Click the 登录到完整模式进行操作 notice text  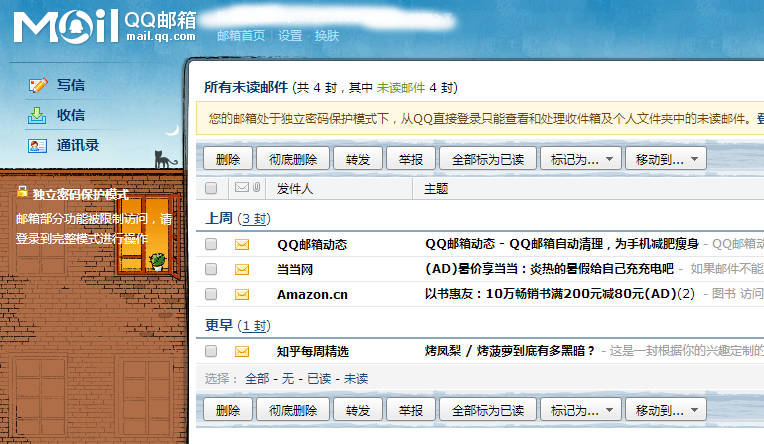81,239
